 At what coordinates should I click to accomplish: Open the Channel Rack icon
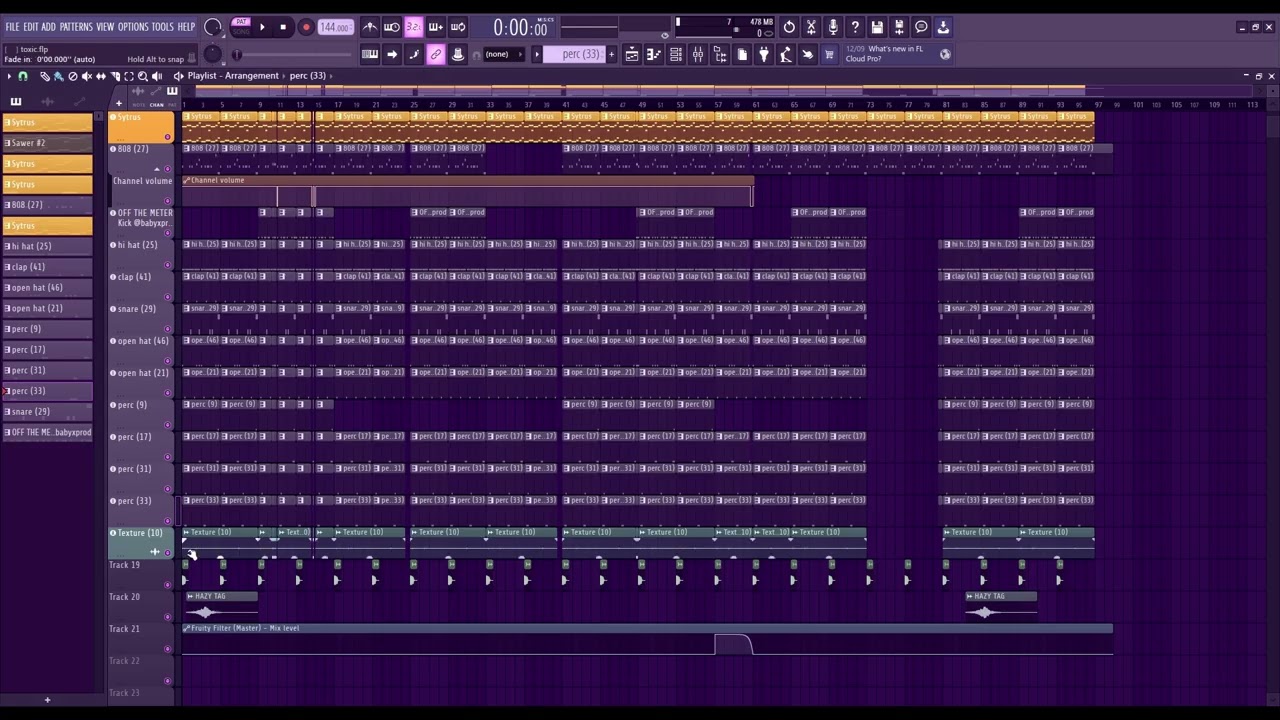pyautogui.click(x=676, y=54)
